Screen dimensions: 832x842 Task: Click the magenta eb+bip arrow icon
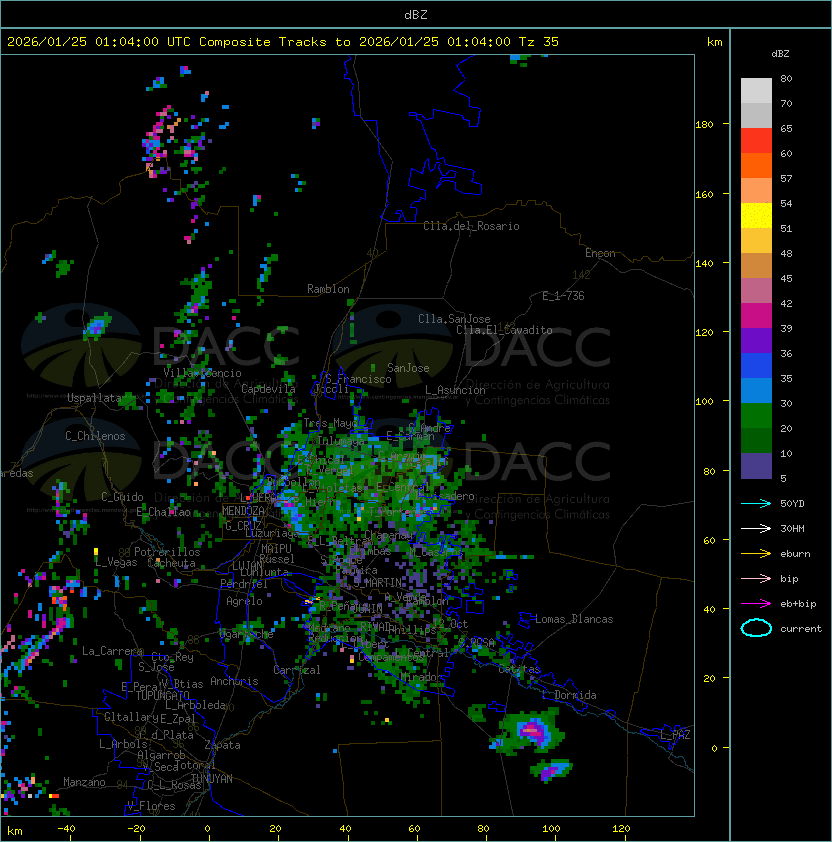(x=756, y=604)
